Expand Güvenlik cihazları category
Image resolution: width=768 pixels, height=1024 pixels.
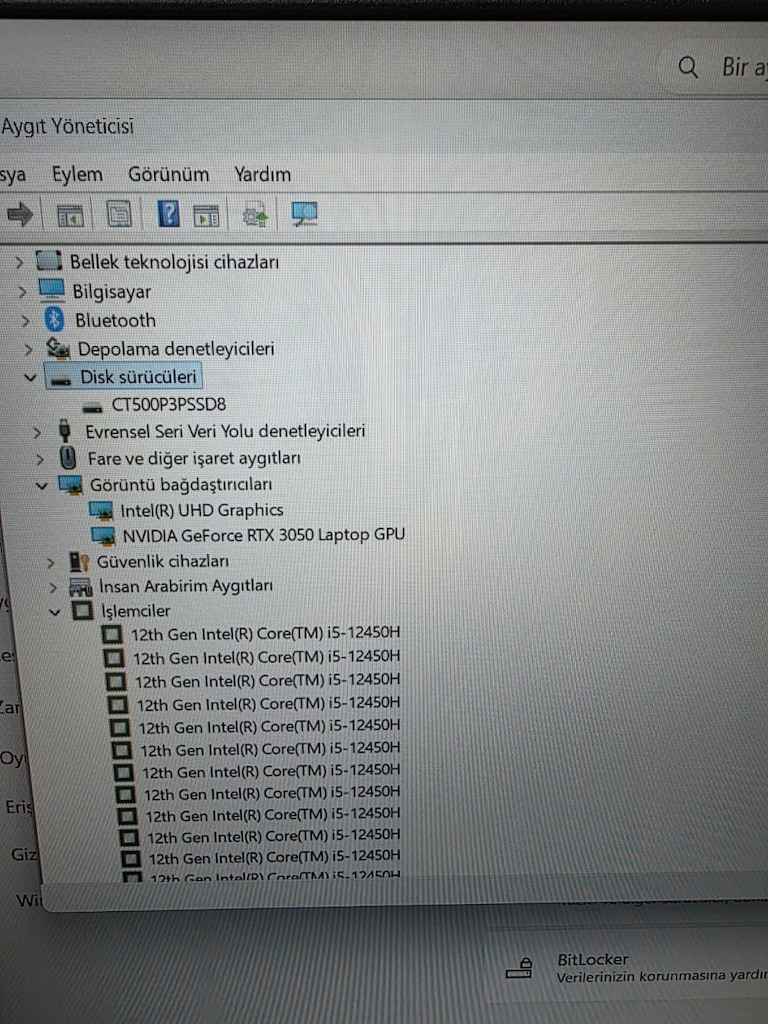click(50, 562)
